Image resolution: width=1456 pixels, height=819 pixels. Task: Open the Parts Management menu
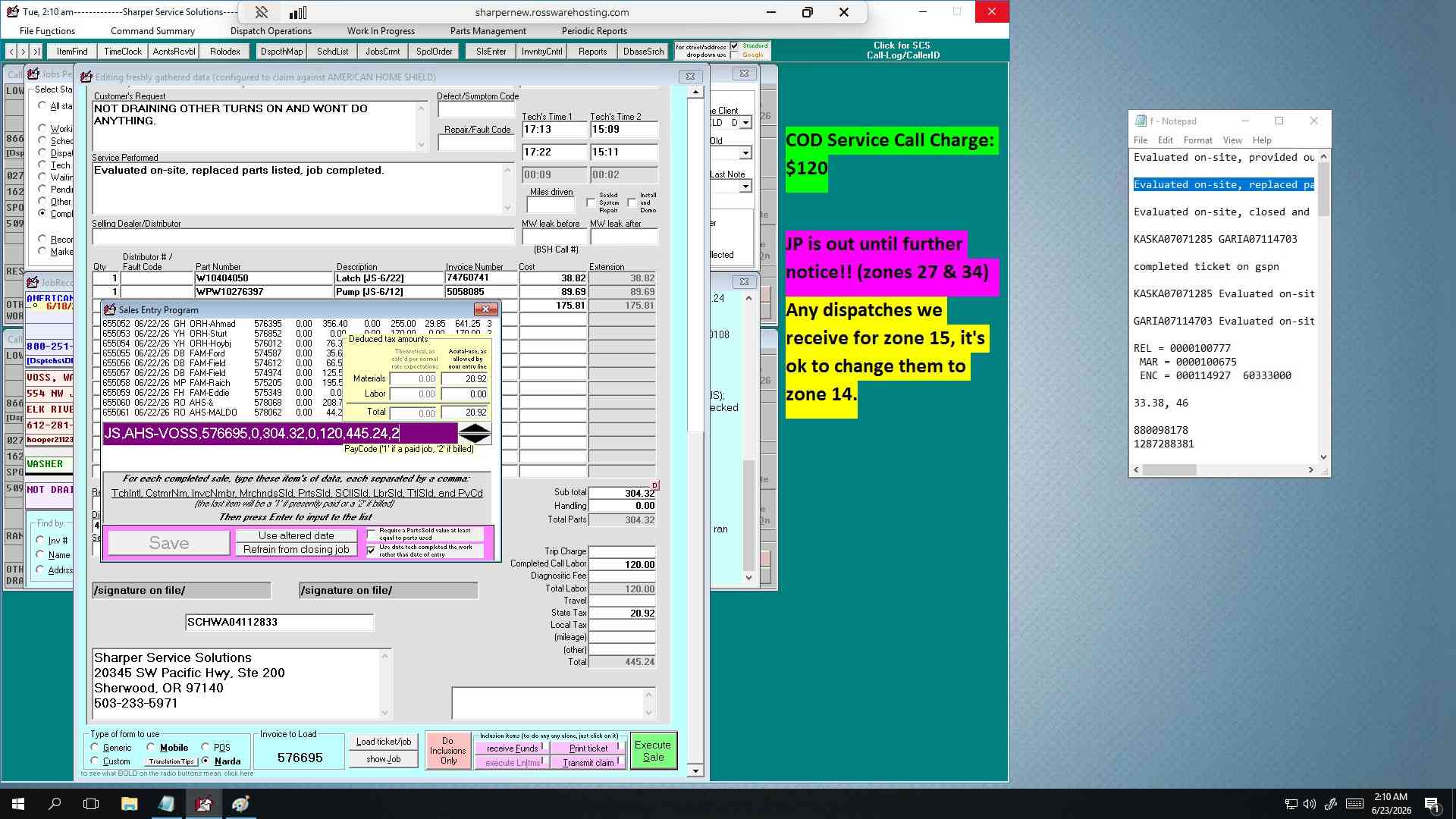[488, 31]
